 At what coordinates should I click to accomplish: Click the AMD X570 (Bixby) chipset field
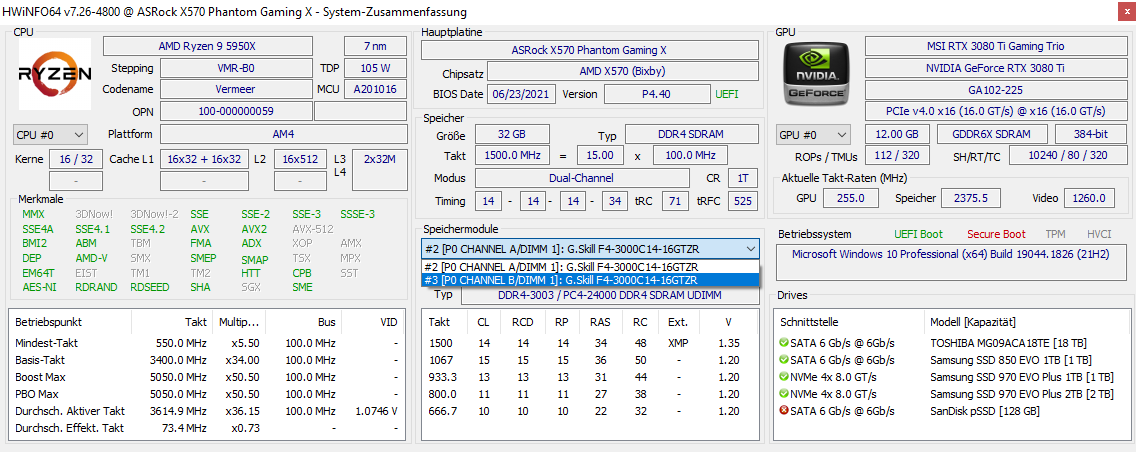click(622, 72)
